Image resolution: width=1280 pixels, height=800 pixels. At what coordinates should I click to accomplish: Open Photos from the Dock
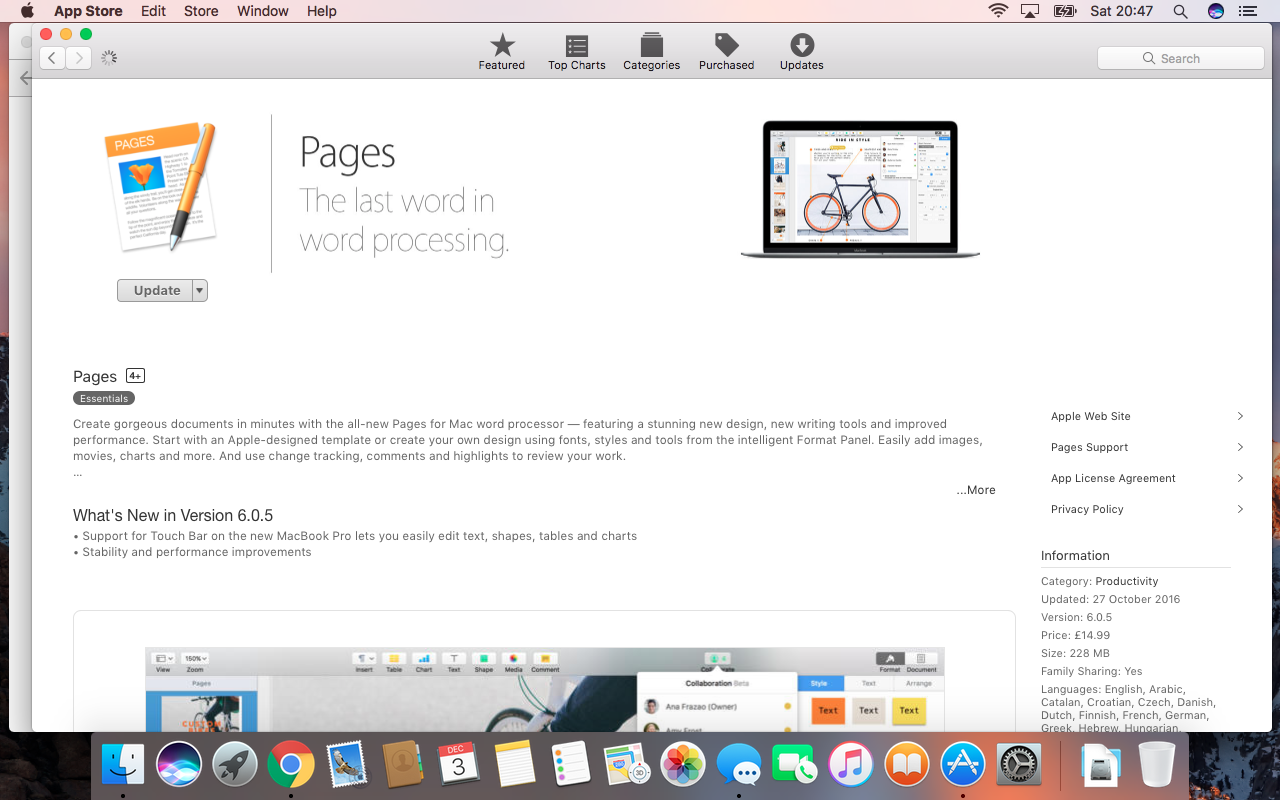tap(683, 766)
